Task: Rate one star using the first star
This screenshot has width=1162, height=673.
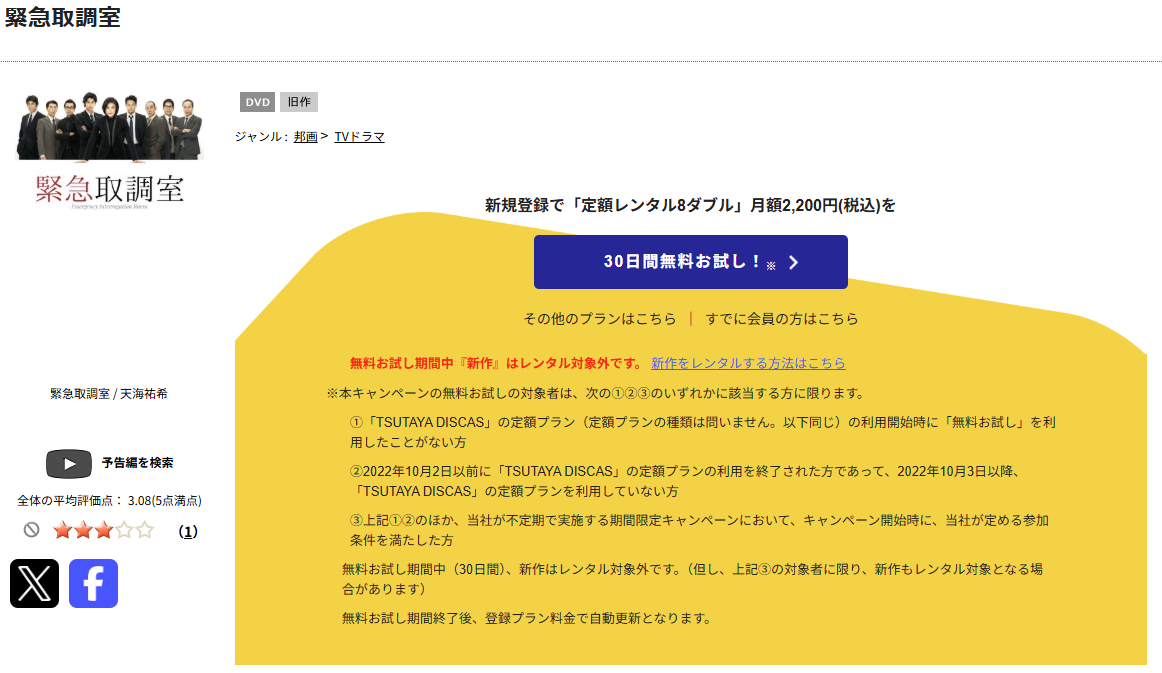Action: pos(62,530)
